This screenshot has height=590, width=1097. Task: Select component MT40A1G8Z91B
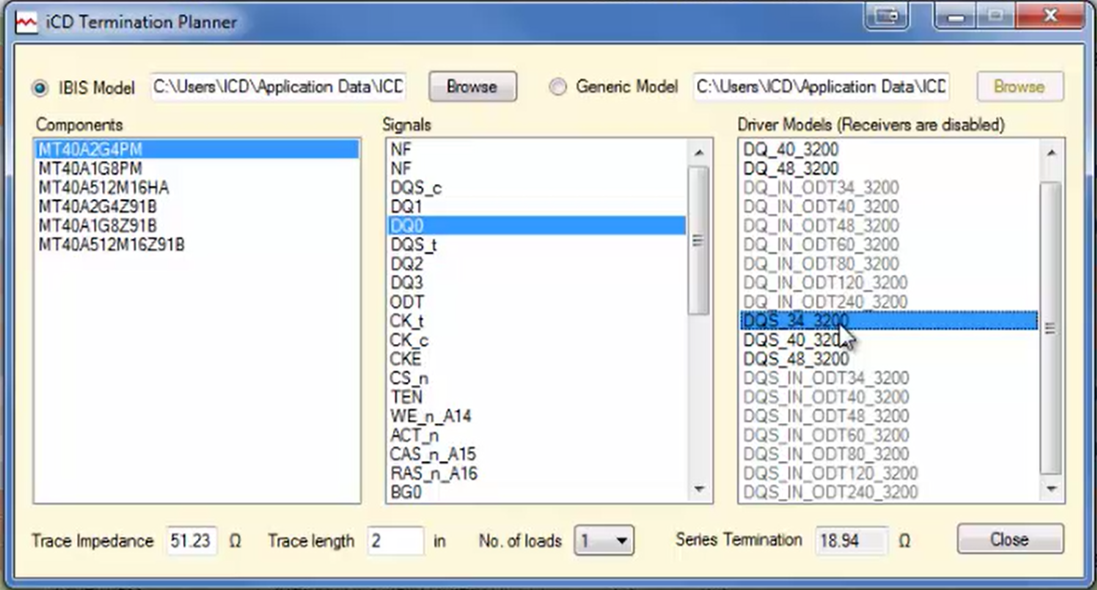pyautogui.click(x=197, y=225)
